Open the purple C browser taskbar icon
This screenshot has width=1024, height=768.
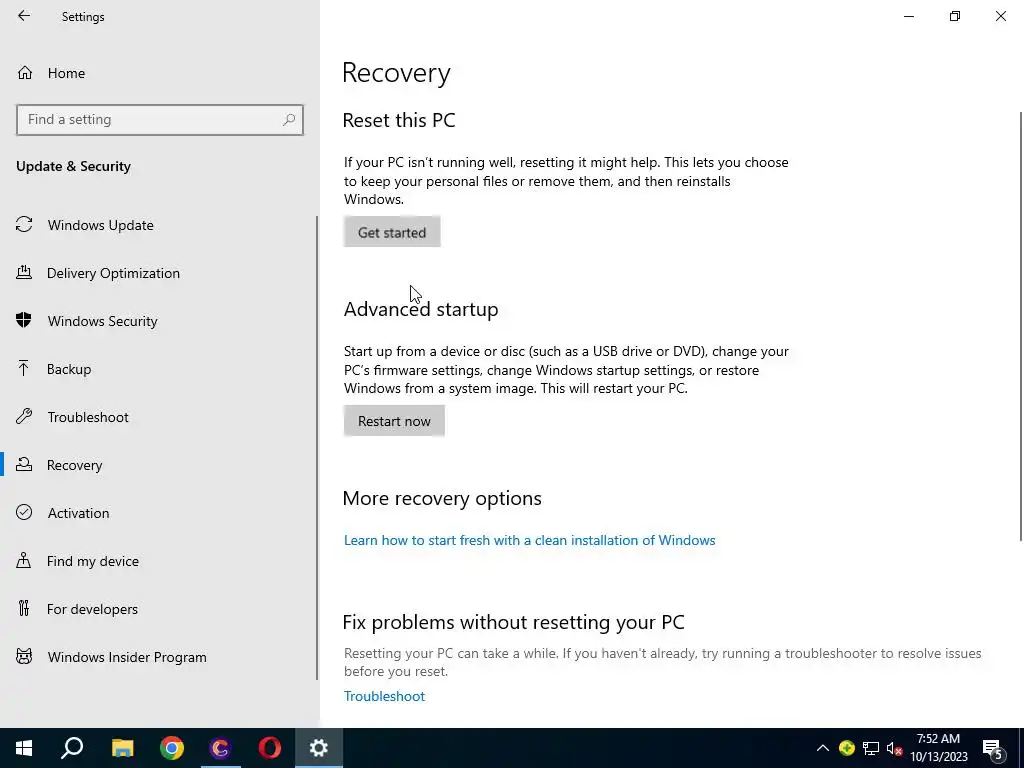(221, 748)
